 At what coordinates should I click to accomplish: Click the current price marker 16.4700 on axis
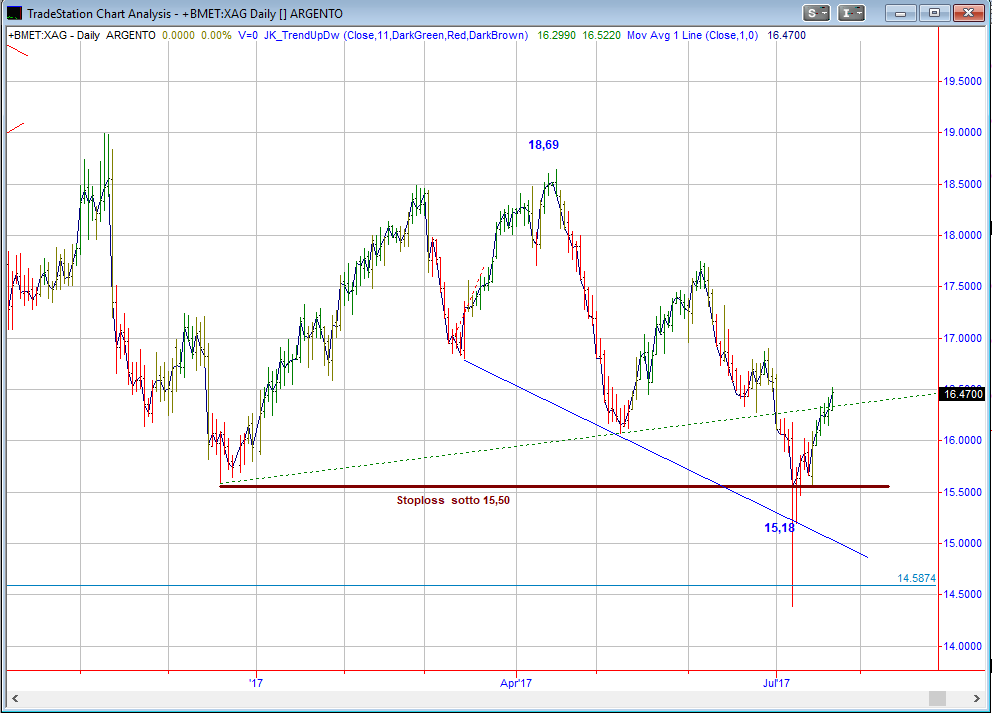[963, 394]
